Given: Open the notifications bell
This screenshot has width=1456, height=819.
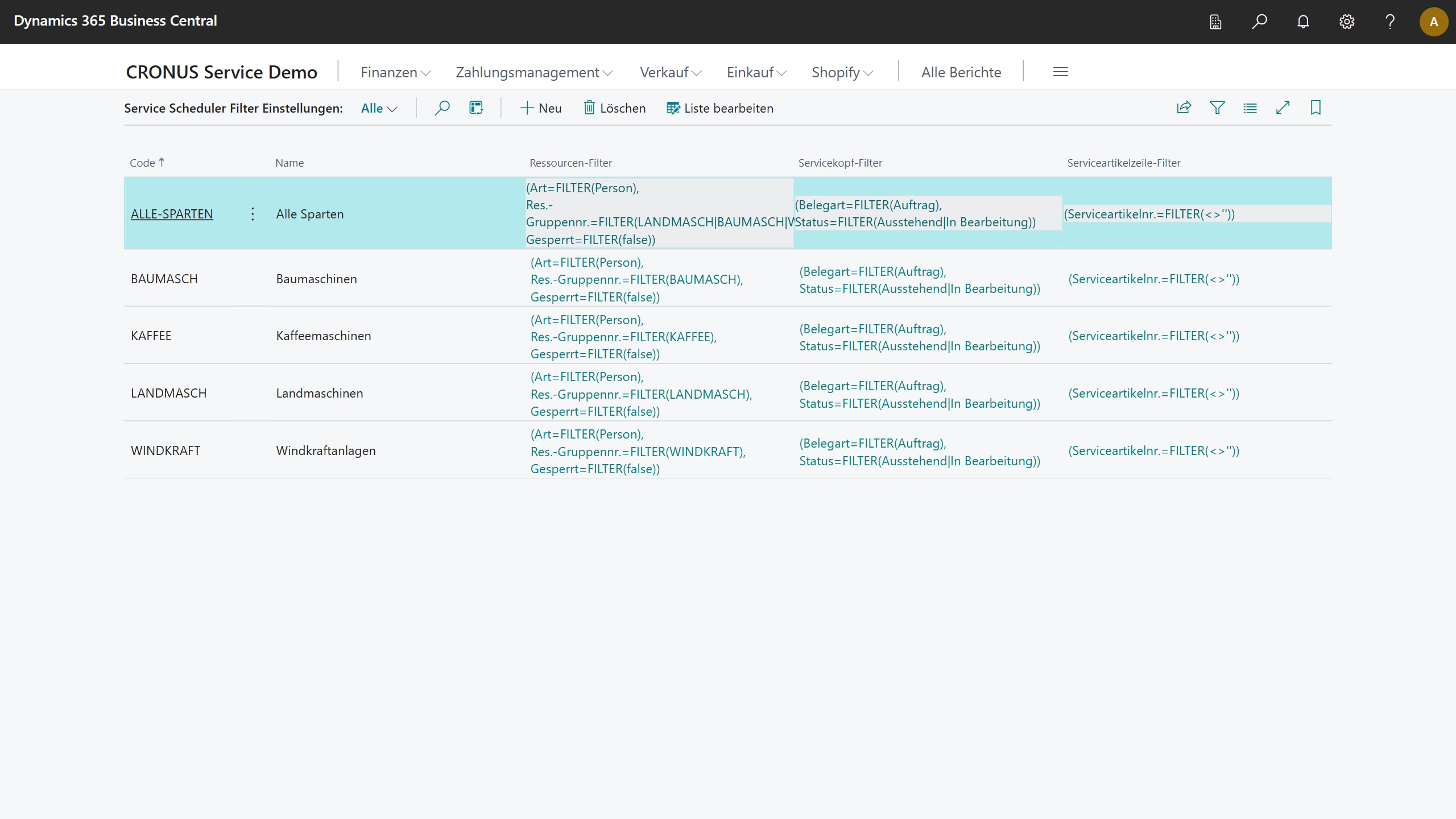Looking at the screenshot, I should coord(1303,22).
